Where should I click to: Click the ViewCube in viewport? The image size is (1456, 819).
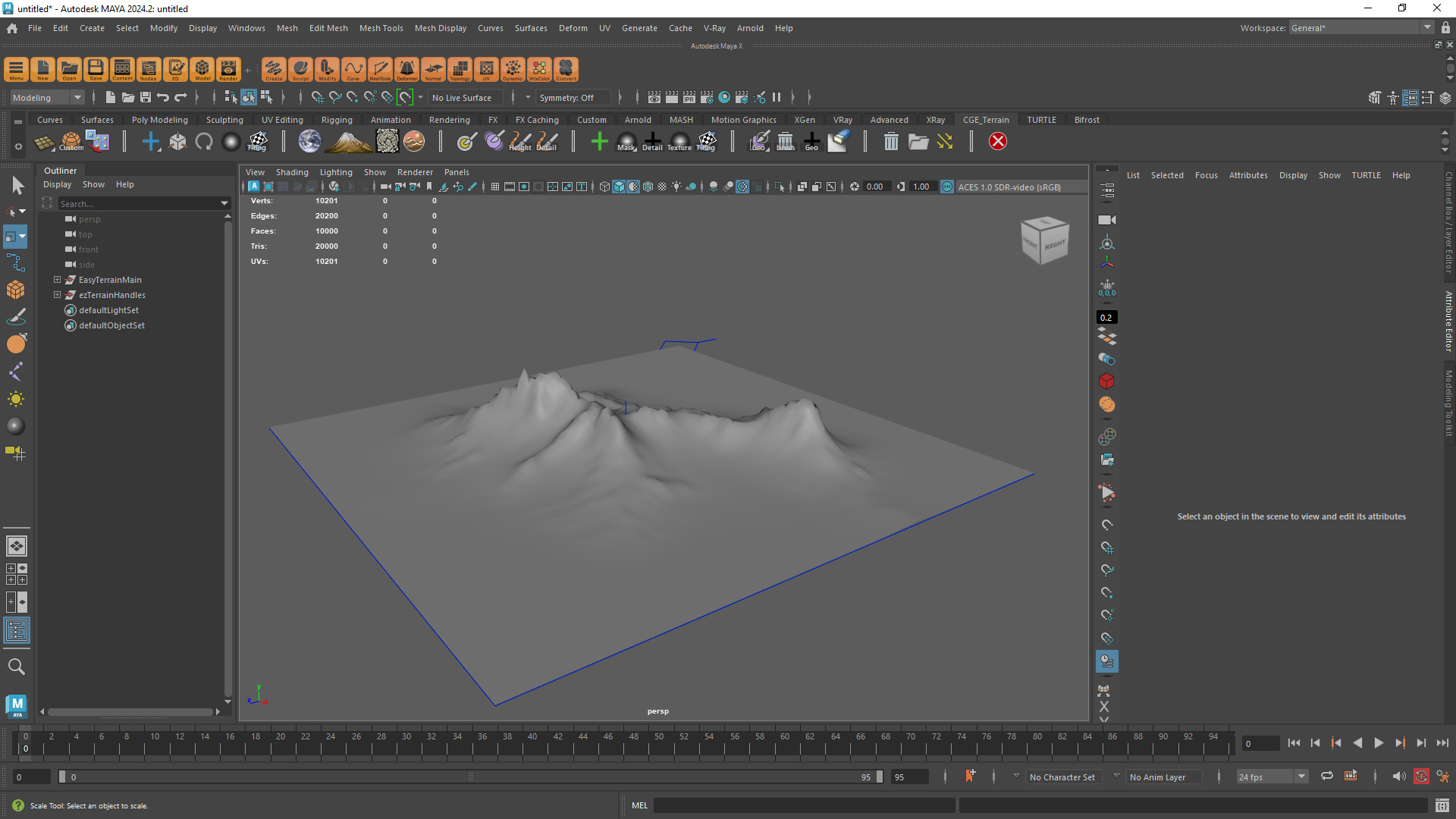[1044, 240]
